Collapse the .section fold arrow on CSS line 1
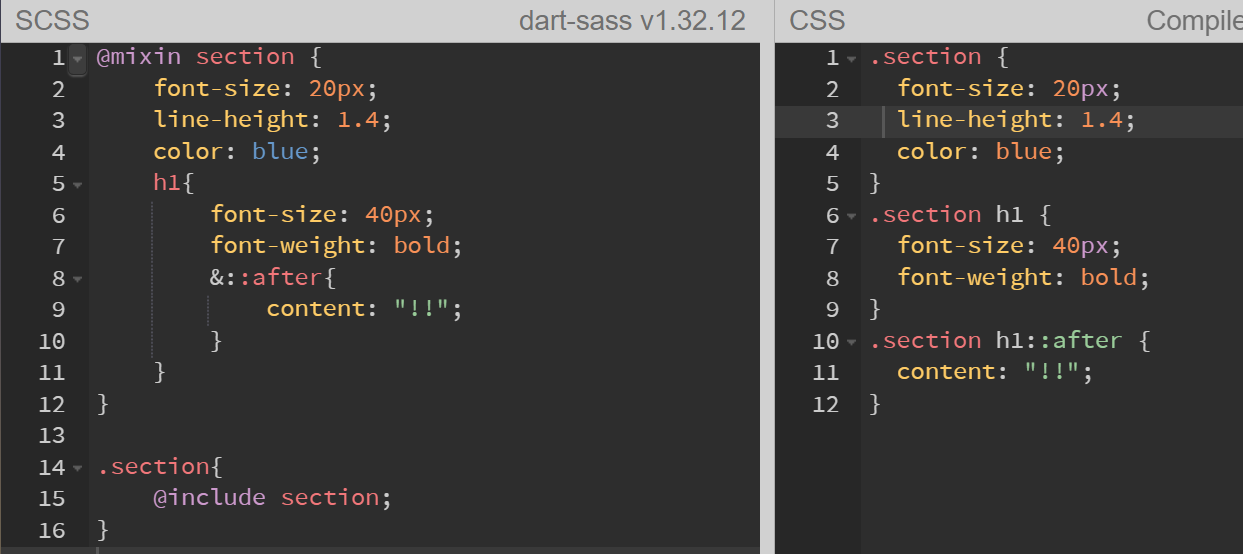 pyautogui.click(x=851, y=58)
